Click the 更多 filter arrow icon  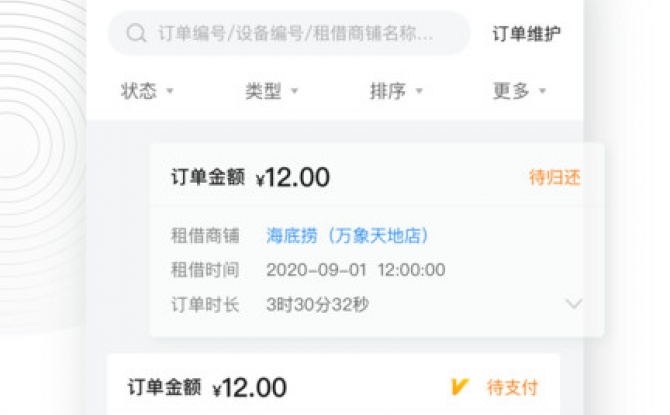(542, 91)
